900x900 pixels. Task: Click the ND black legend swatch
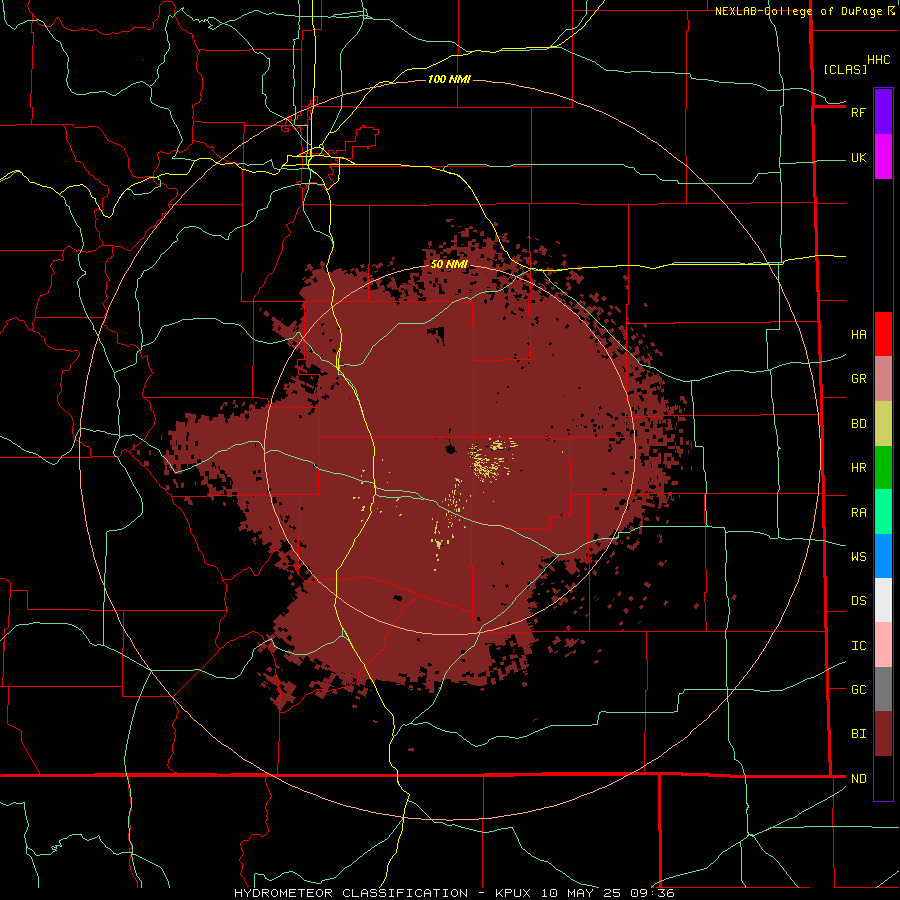(883, 778)
